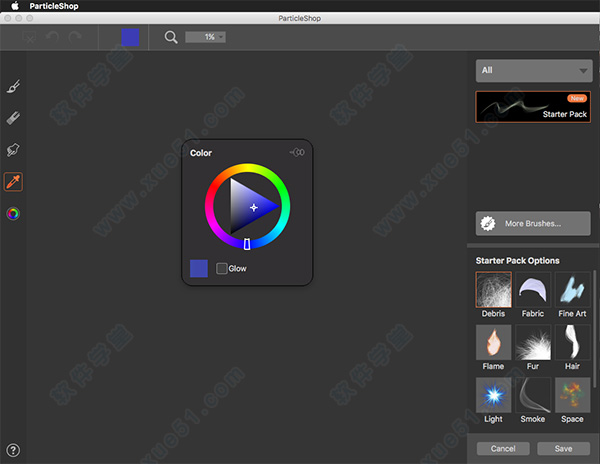
Task: Select the Starter Pack brush pack
Action: (533, 107)
